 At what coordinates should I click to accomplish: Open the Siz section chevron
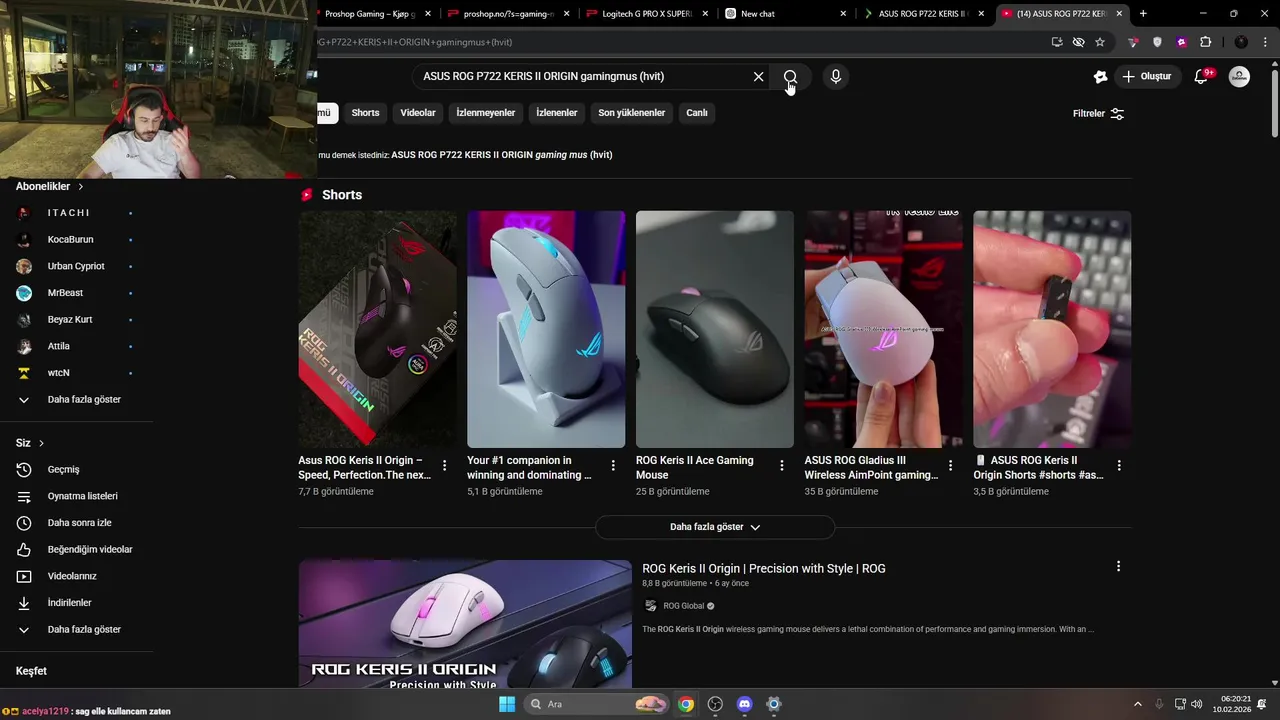(41, 443)
